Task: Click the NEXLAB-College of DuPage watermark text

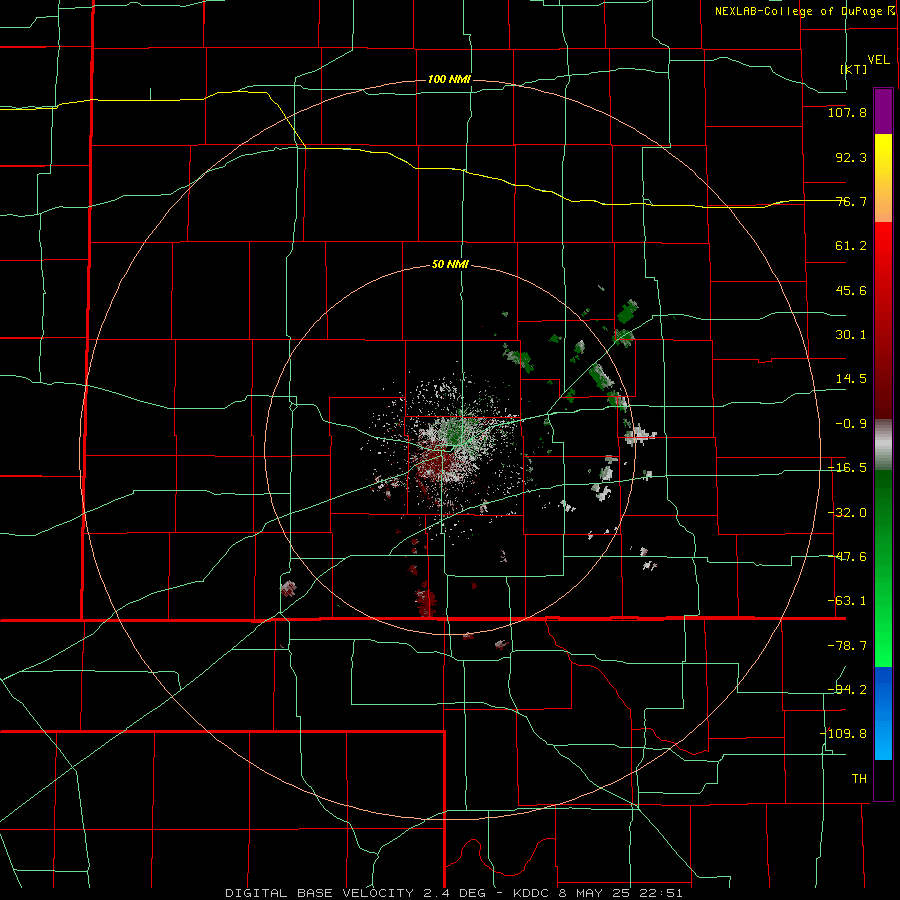Action: click(804, 11)
